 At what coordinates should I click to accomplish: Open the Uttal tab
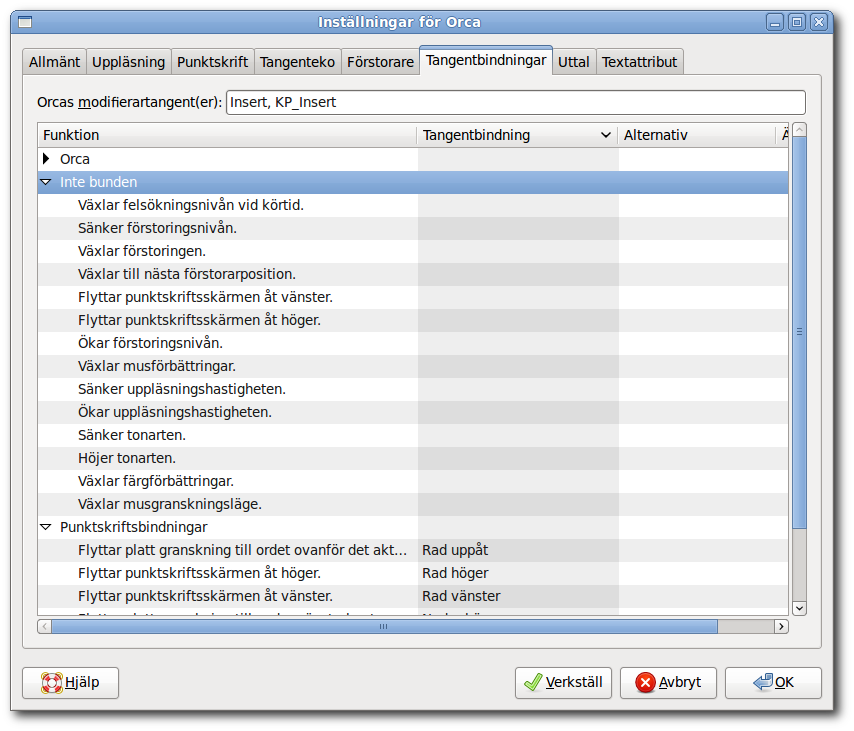[x=574, y=62]
